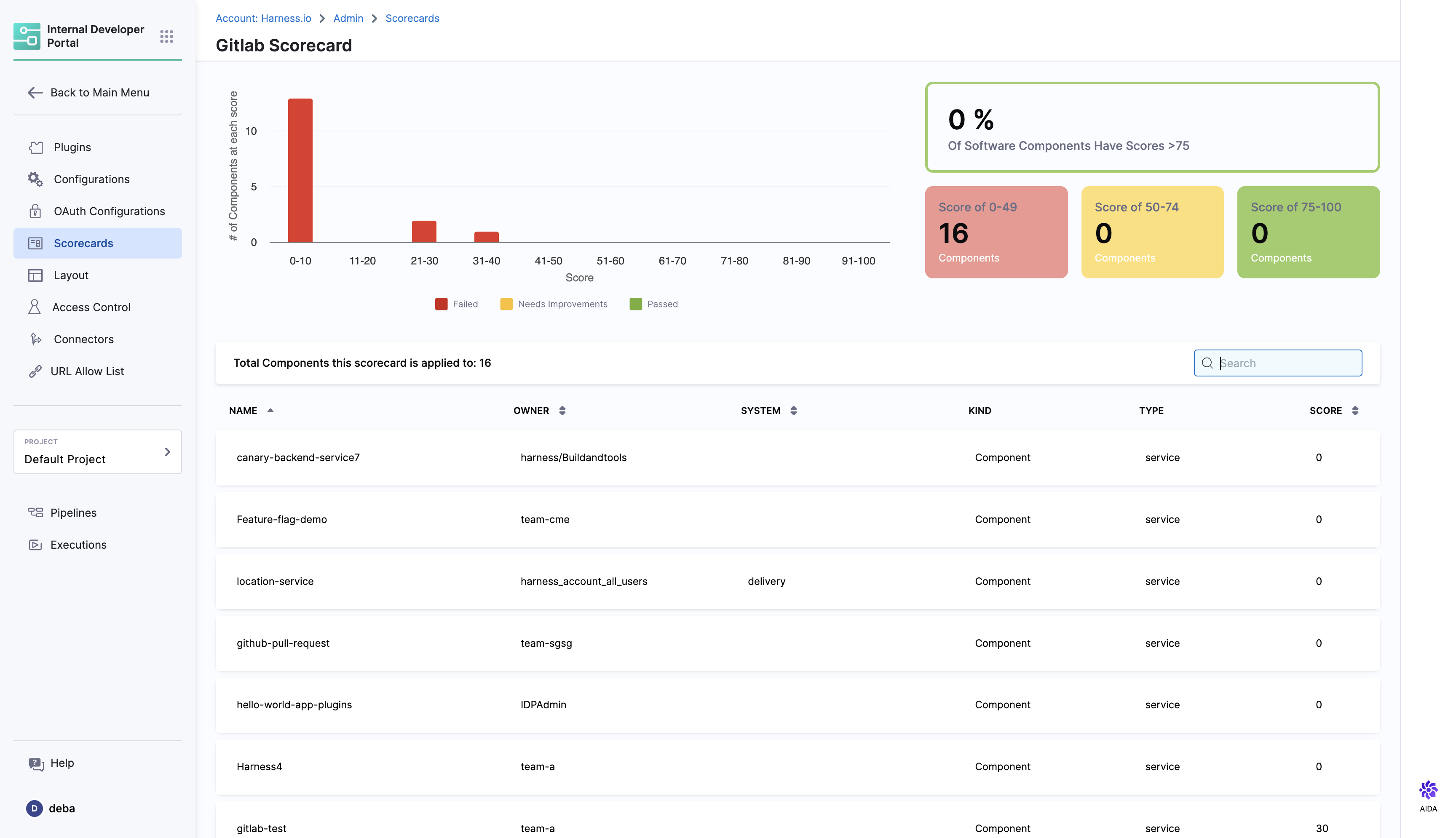Viewport: 1456px width, 838px height.
Task: Expand the Default Project selector
Action: (97, 452)
